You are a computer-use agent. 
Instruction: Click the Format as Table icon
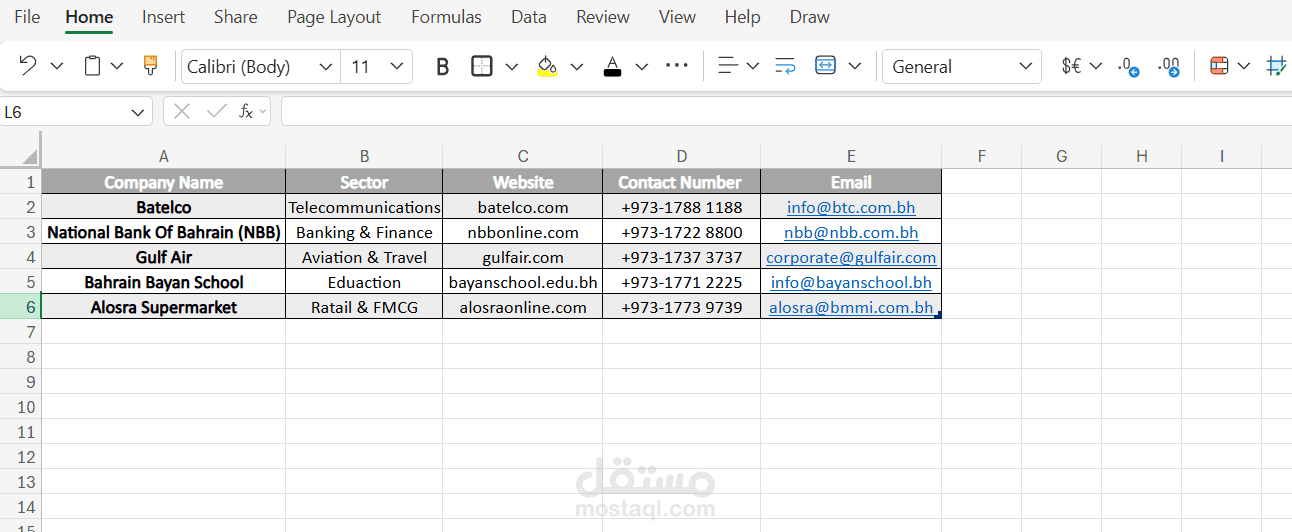click(x=1277, y=66)
